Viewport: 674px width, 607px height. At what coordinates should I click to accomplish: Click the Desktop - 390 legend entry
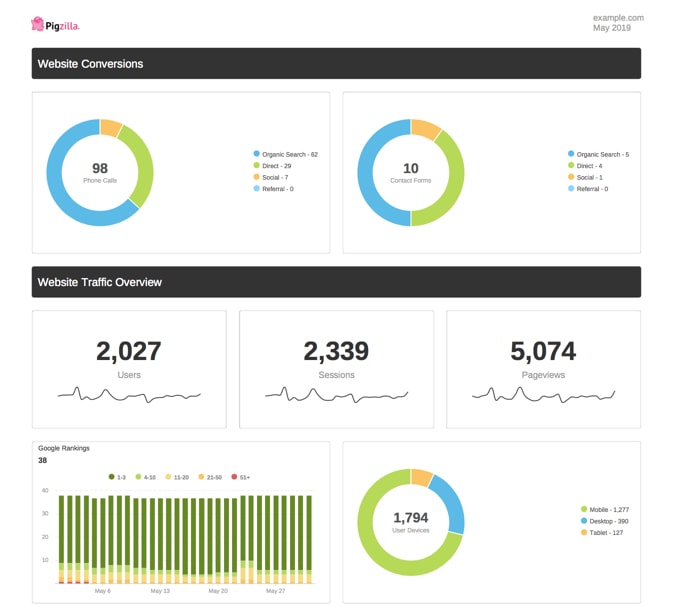(604, 521)
